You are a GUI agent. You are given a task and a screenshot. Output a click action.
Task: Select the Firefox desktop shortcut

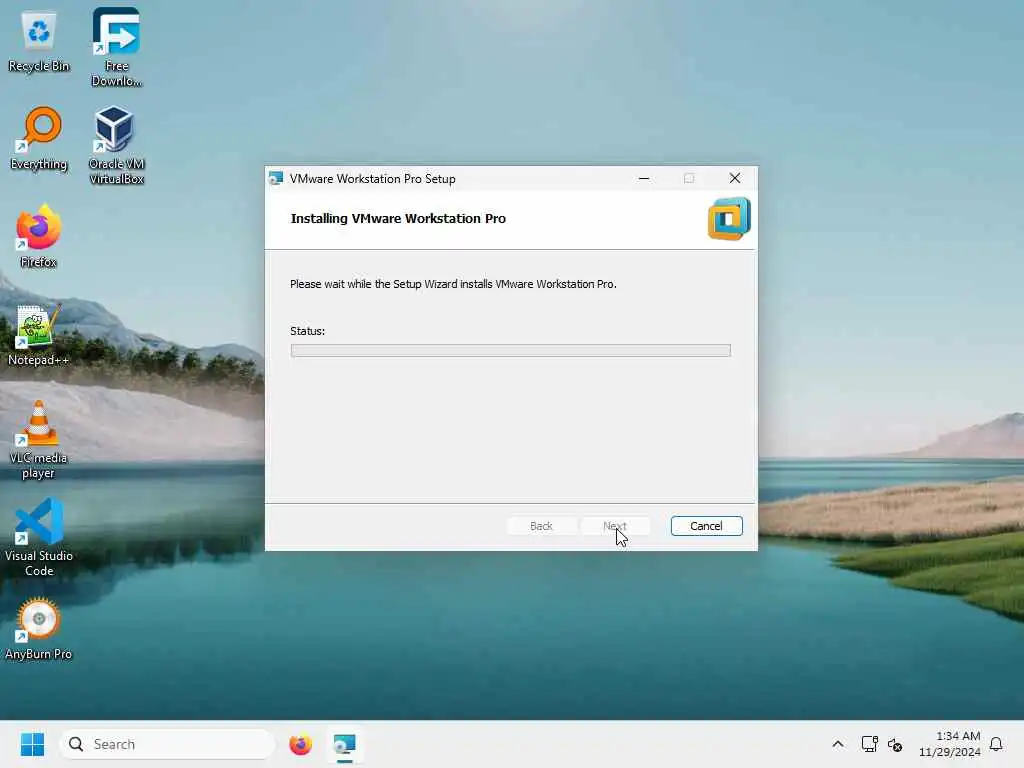click(39, 236)
